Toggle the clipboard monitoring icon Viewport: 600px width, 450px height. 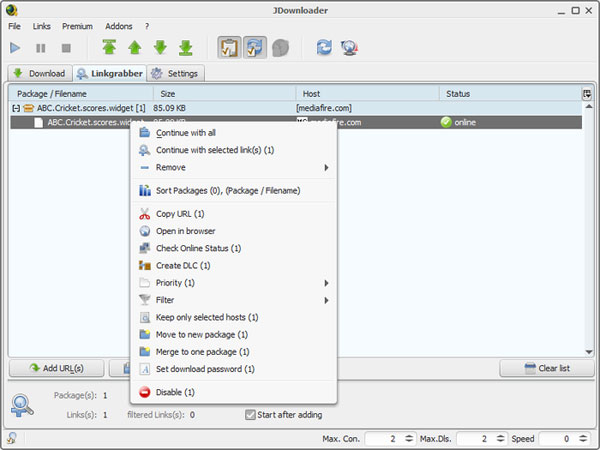pos(229,47)
